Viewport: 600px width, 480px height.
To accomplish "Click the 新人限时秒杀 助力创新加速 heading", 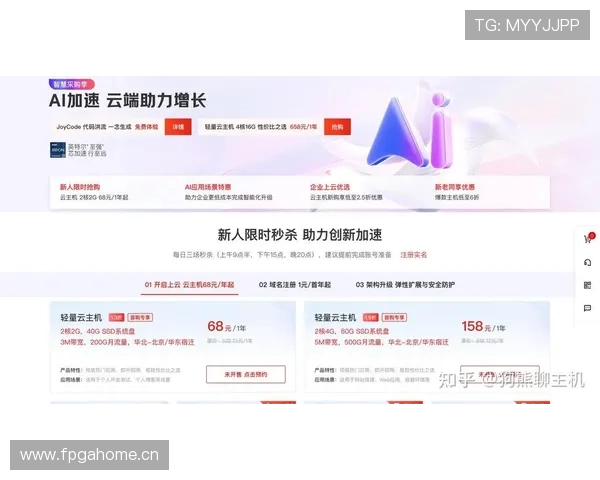I will (x=300, y=235).
